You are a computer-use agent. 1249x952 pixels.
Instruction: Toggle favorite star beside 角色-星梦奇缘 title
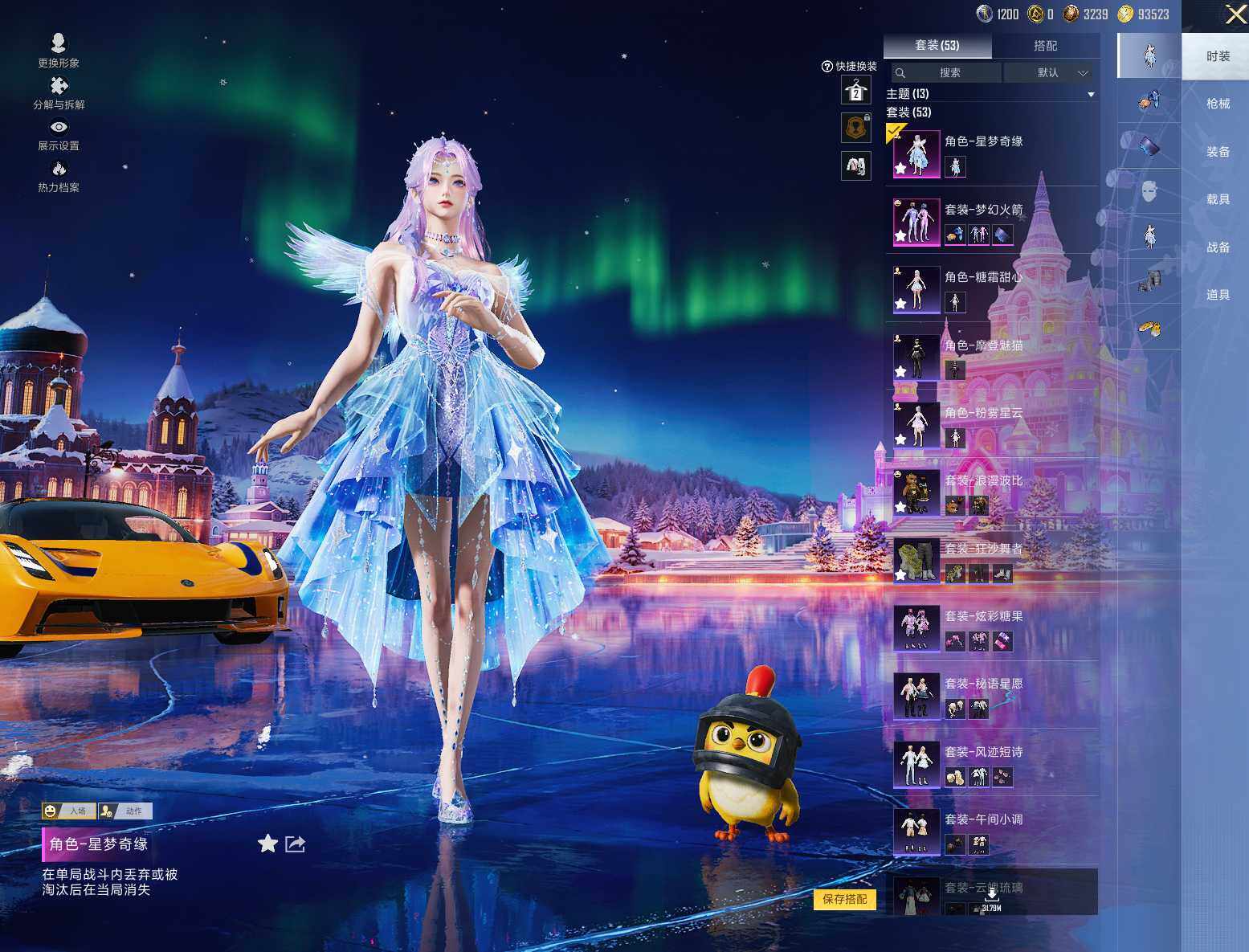click(267, 844)
